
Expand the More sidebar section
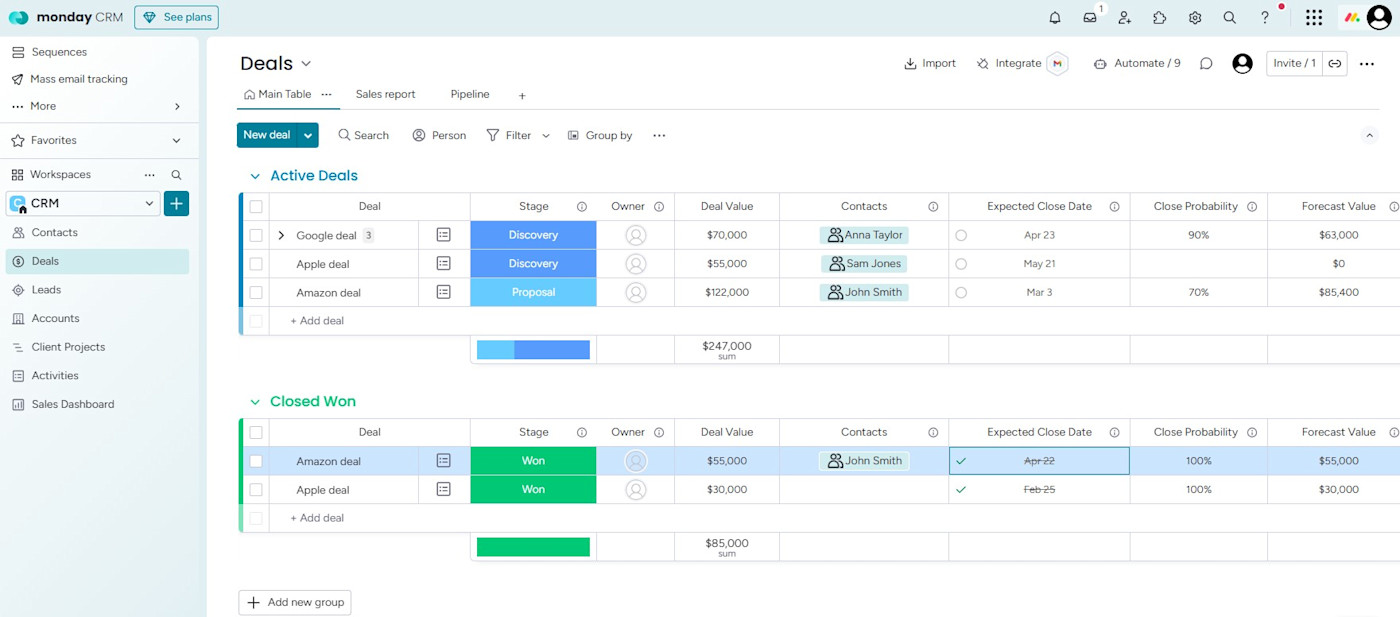177,106
